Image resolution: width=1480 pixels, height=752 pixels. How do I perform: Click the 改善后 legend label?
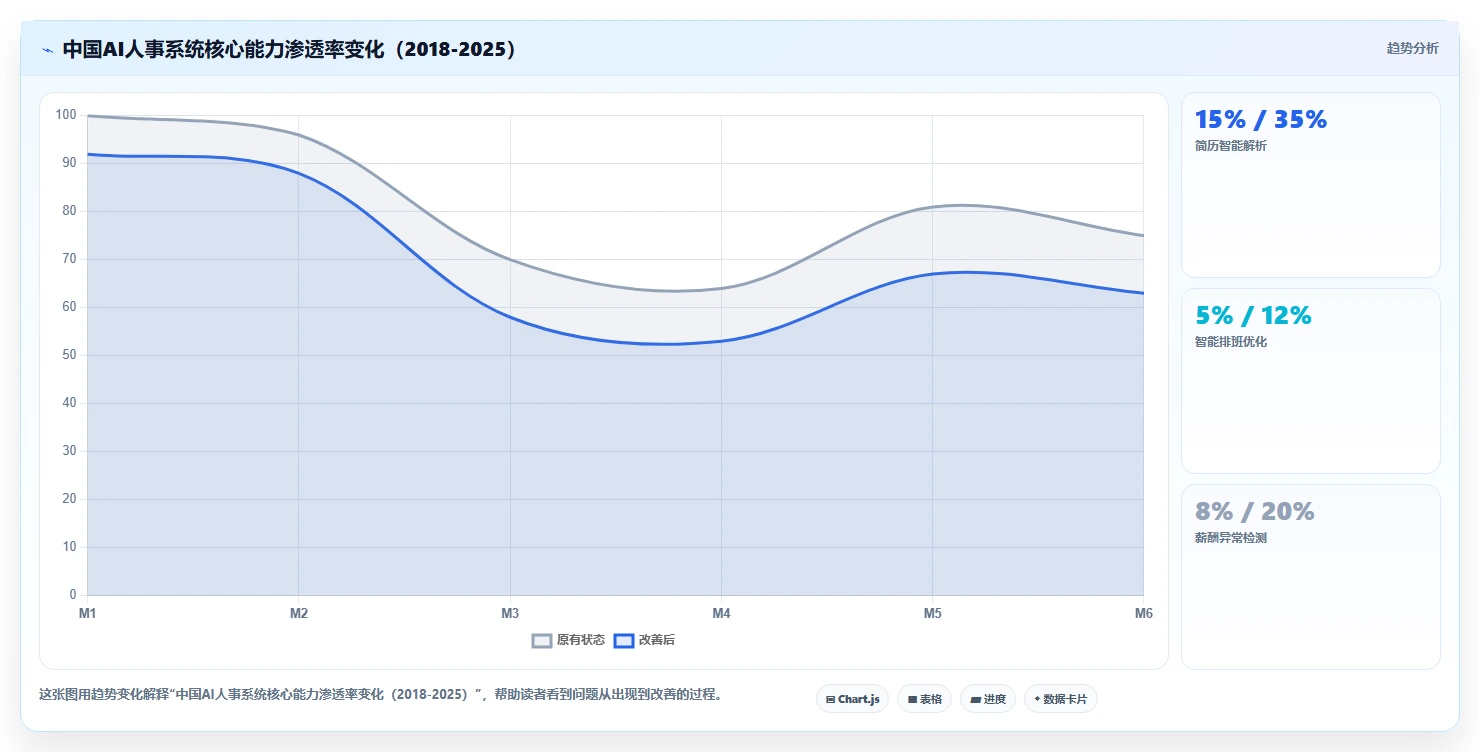657,640
